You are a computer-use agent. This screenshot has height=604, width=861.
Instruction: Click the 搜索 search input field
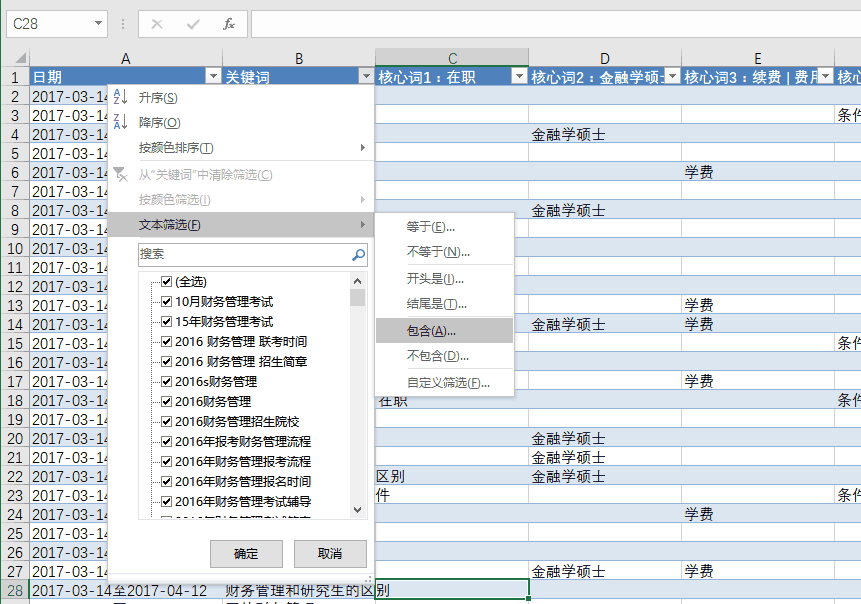coord(243,256)
